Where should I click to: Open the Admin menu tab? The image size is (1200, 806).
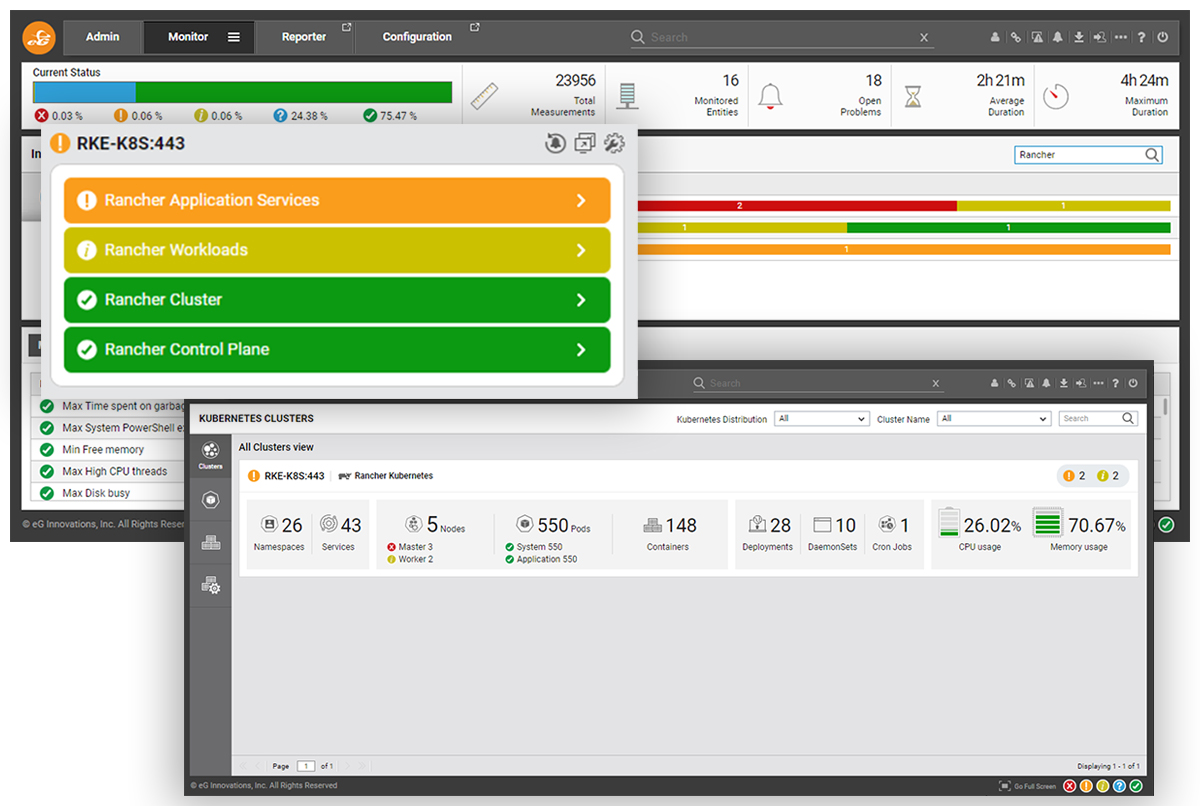click(102, 37)
